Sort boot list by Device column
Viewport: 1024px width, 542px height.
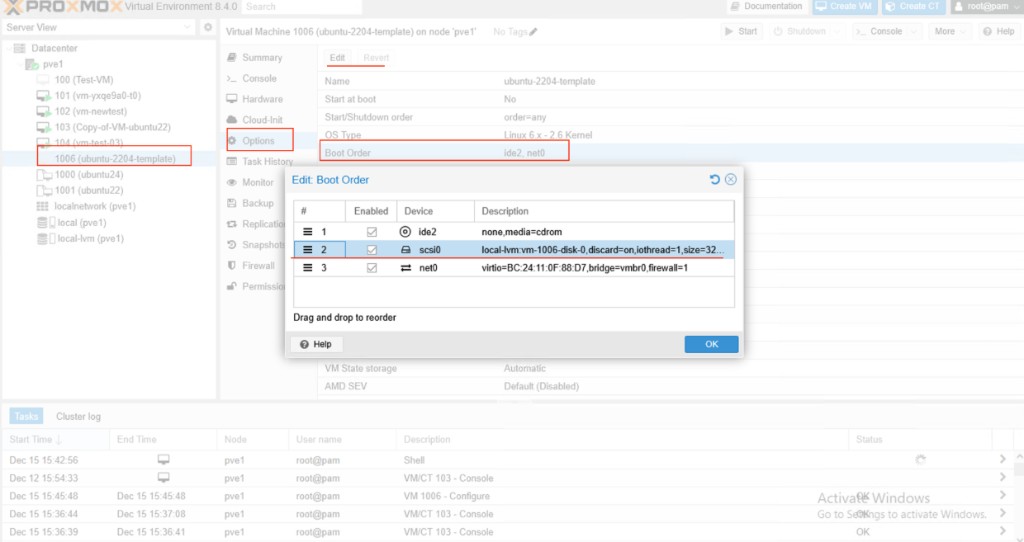click(435, 211)
